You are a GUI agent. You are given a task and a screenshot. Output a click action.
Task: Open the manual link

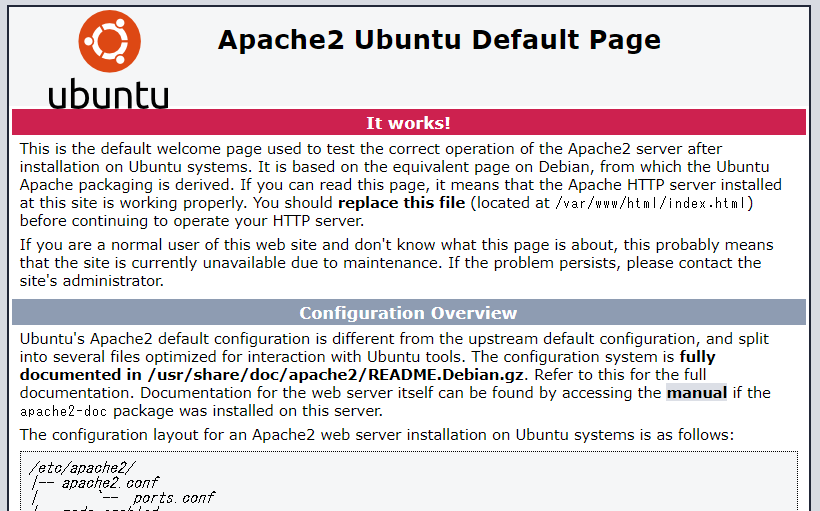coord(697,393)
